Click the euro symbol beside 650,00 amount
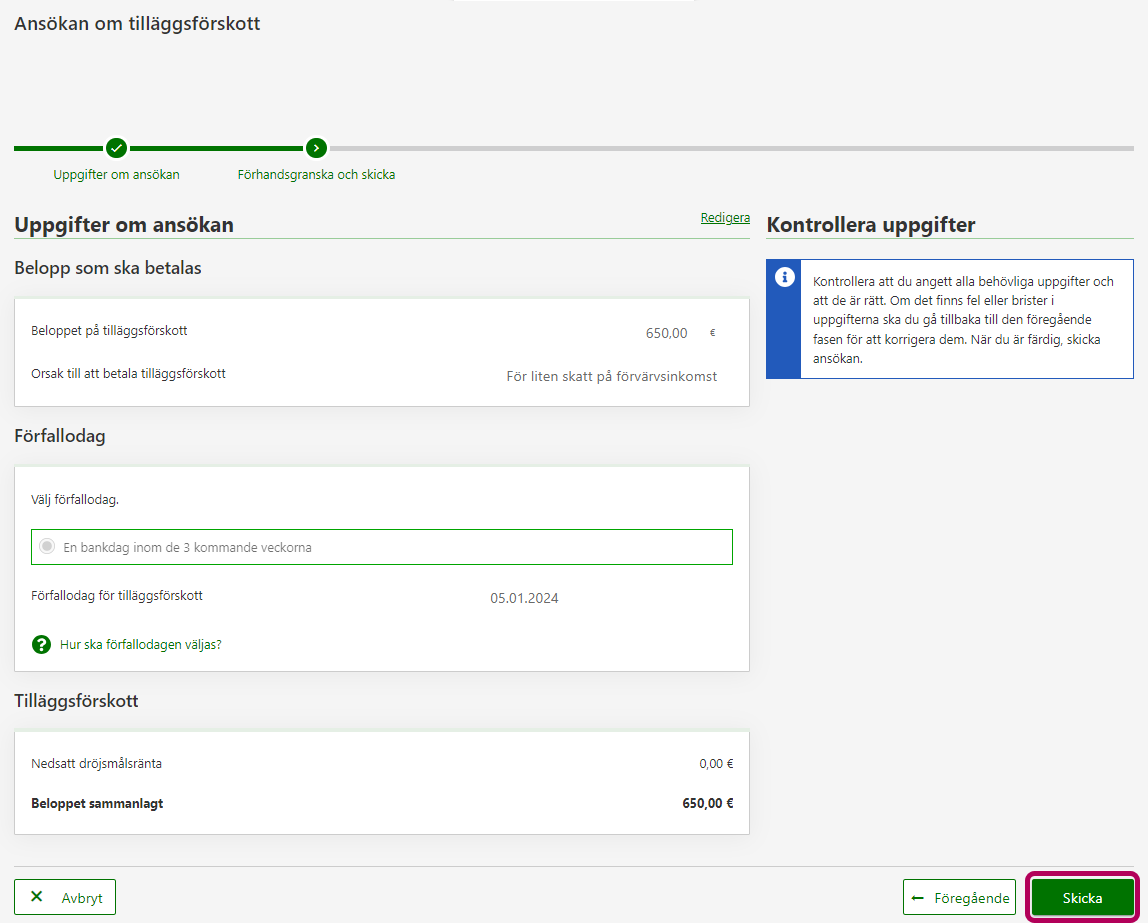The width and height of the screenshot is (1148, 923). pos(713,333)
